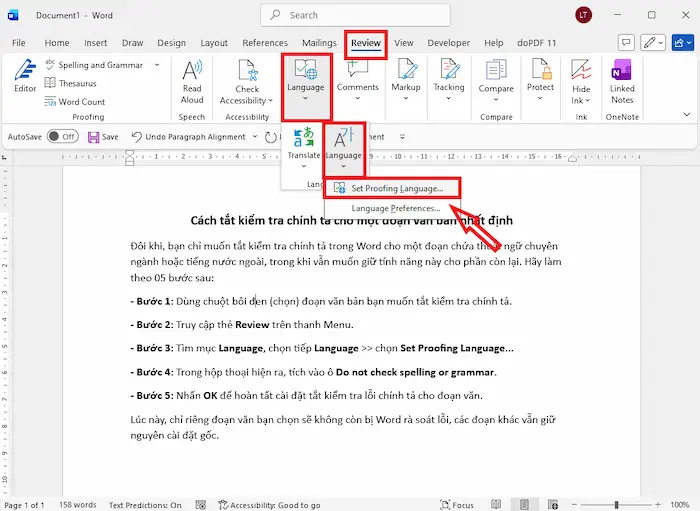Open Check Accessibility tool
Viewport: 700px width, 511px height.
pos(247,80)
